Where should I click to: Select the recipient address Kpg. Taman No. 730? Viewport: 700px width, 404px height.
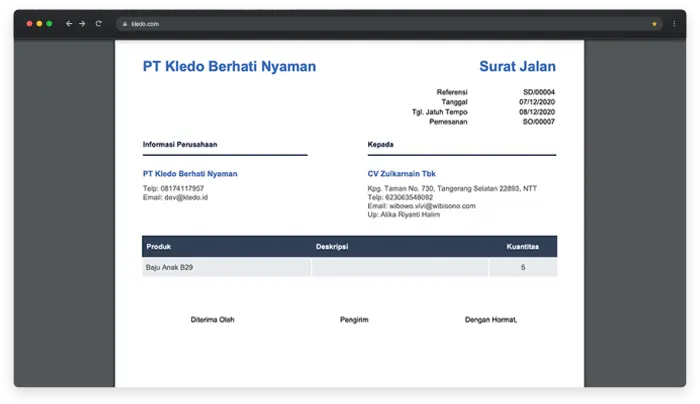(x=452, y=188)
